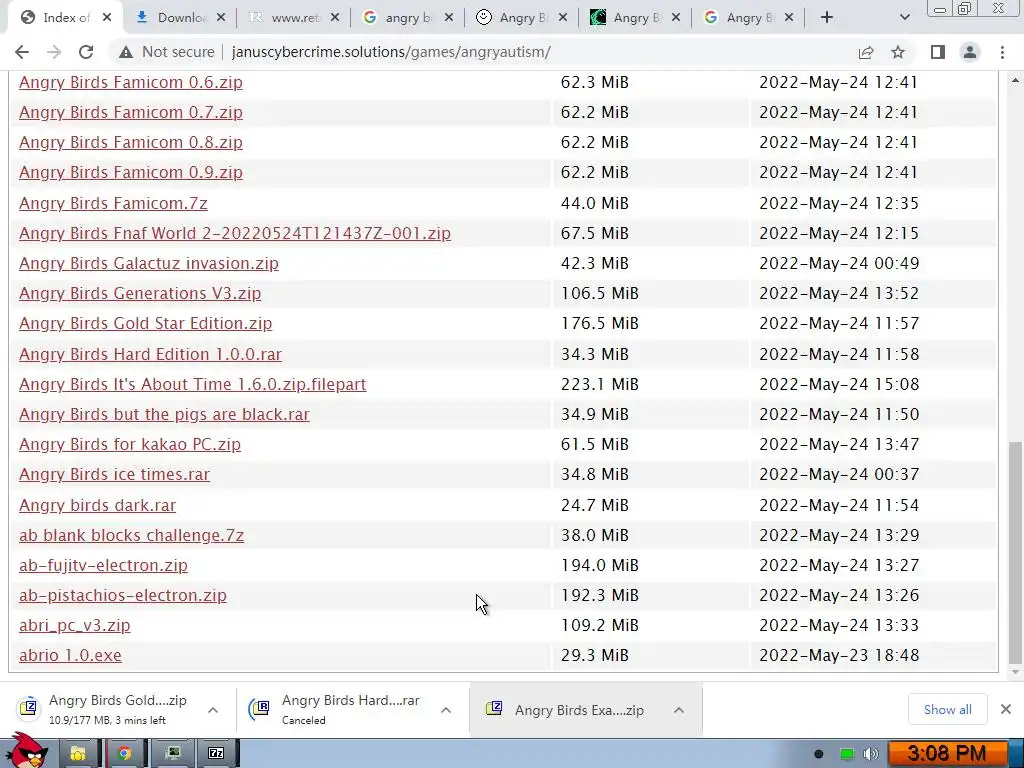The image size is (1024, 768).
Task: Open the Not secure site warning icon
Action: tap(126, 52)
